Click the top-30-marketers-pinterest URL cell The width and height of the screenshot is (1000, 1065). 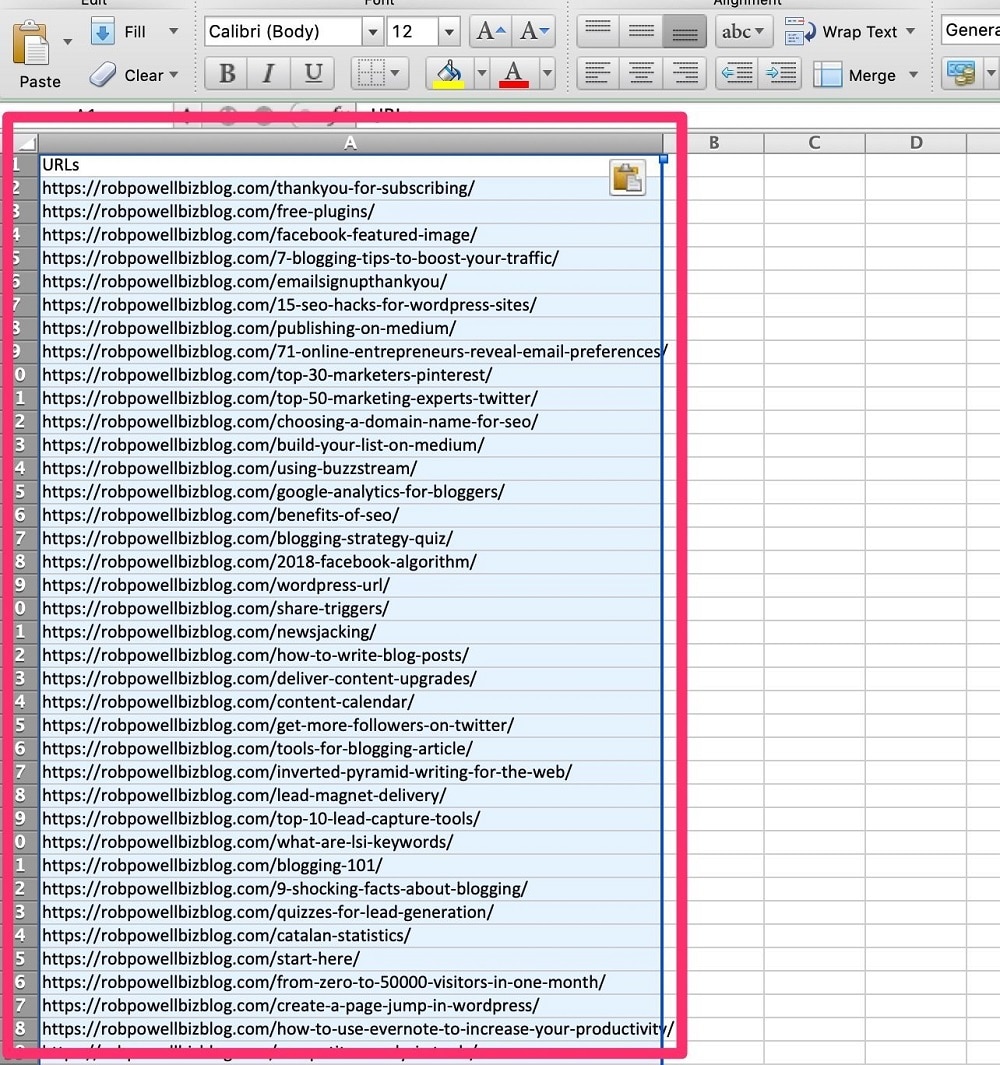tap(351, 375)
